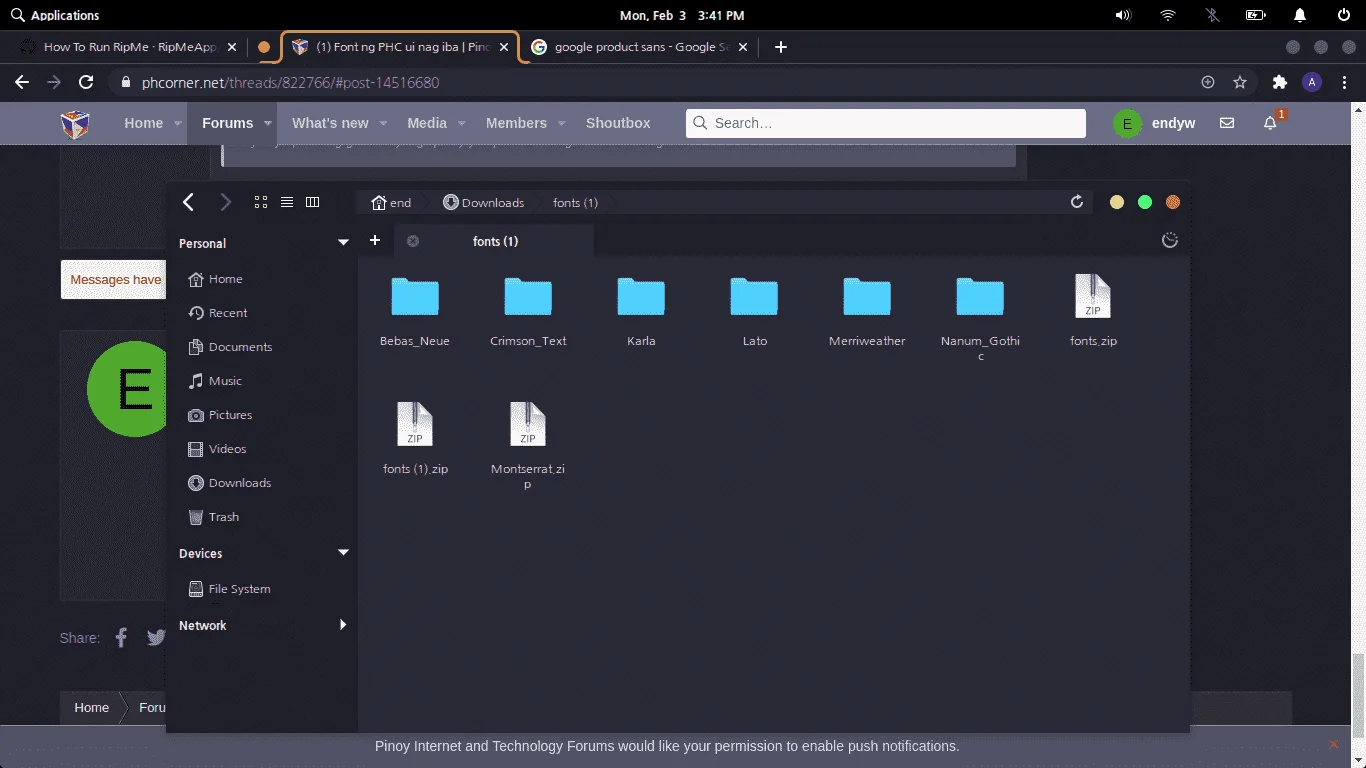This screenshot has height=768, width=1366.
Task: Switch to google product sans tab
Action: [x=639, y=47]
